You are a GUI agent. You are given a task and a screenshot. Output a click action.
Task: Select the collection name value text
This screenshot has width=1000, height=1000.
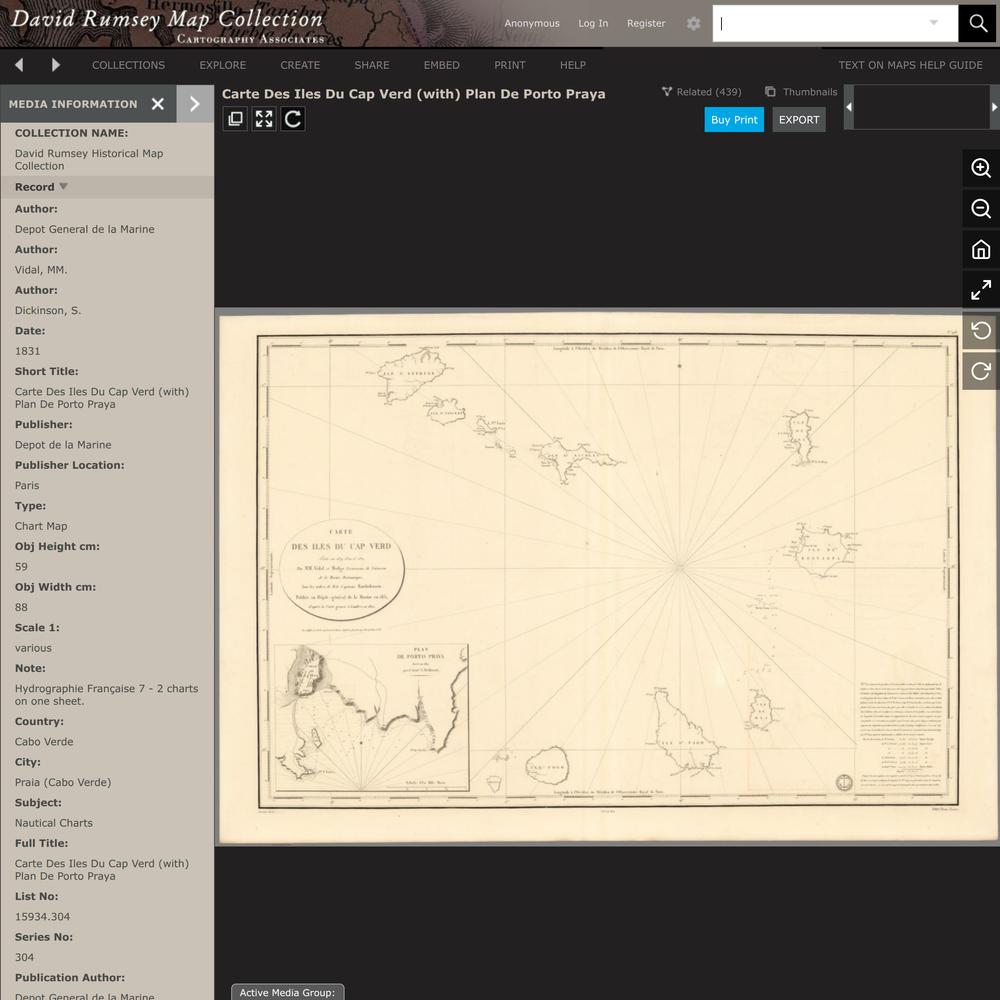click(x=89, y=159)
